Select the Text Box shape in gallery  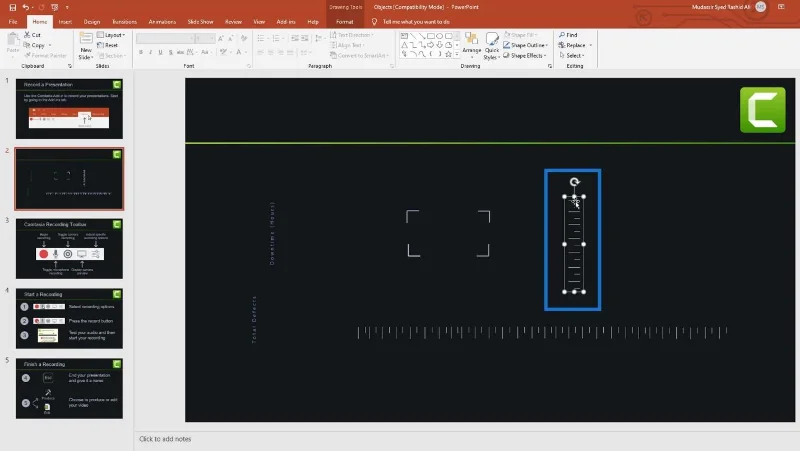click(x=404, y=36)
